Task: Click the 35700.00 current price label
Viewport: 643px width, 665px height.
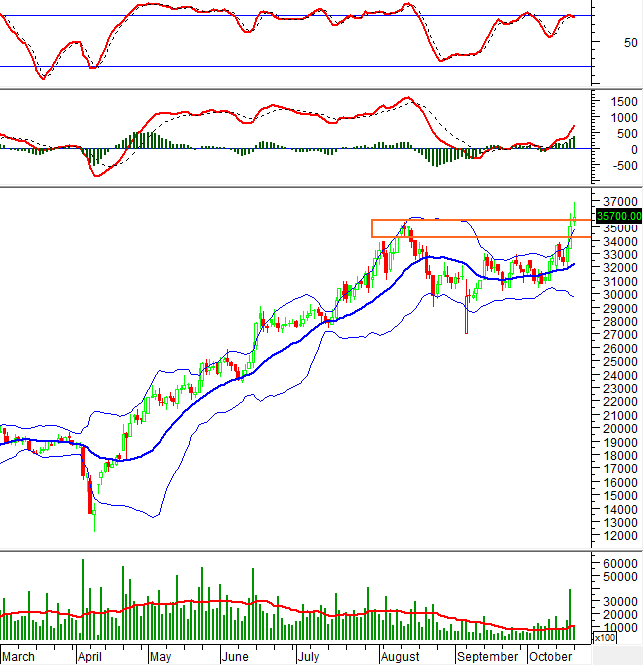Action: [x=618, y=215]
